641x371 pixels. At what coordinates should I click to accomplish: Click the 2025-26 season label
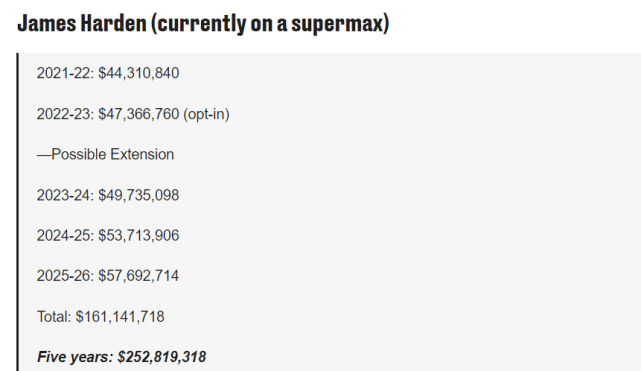coord(65,276)
